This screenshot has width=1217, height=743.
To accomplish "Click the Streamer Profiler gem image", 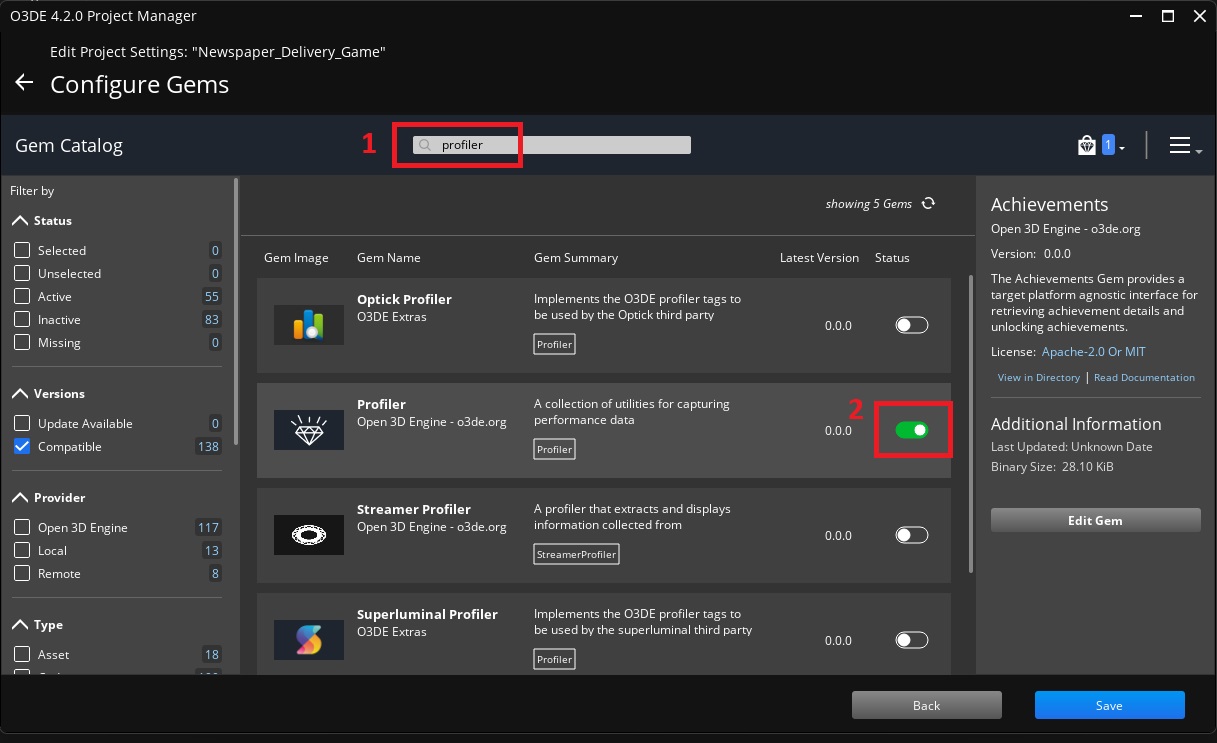I will pos(309,536).
